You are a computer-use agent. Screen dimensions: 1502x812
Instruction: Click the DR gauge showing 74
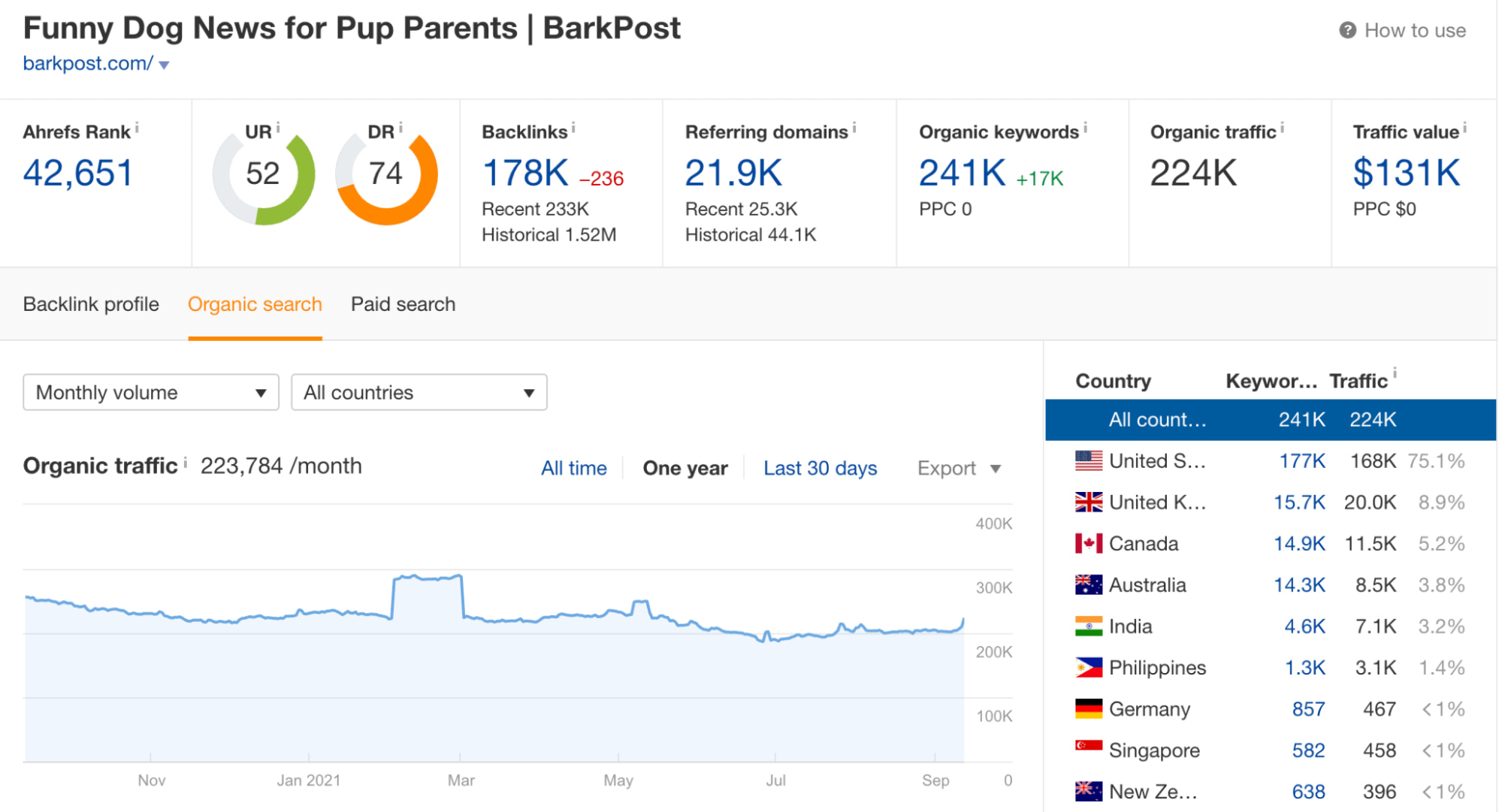[x=386, y=174]
